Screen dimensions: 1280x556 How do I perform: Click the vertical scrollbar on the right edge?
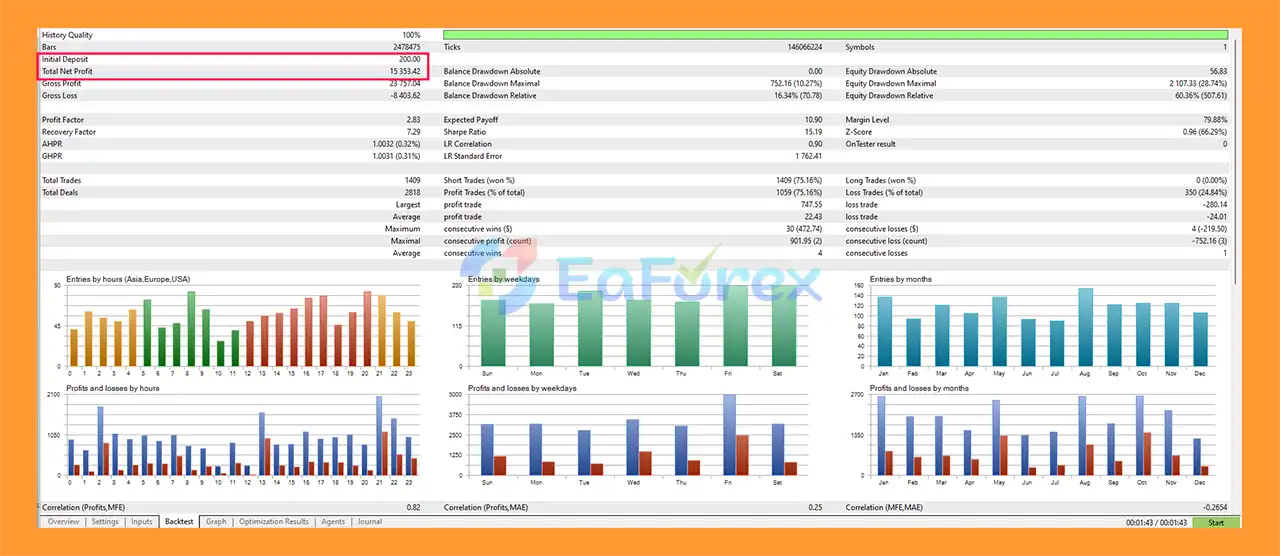(x=1236, y=160)
